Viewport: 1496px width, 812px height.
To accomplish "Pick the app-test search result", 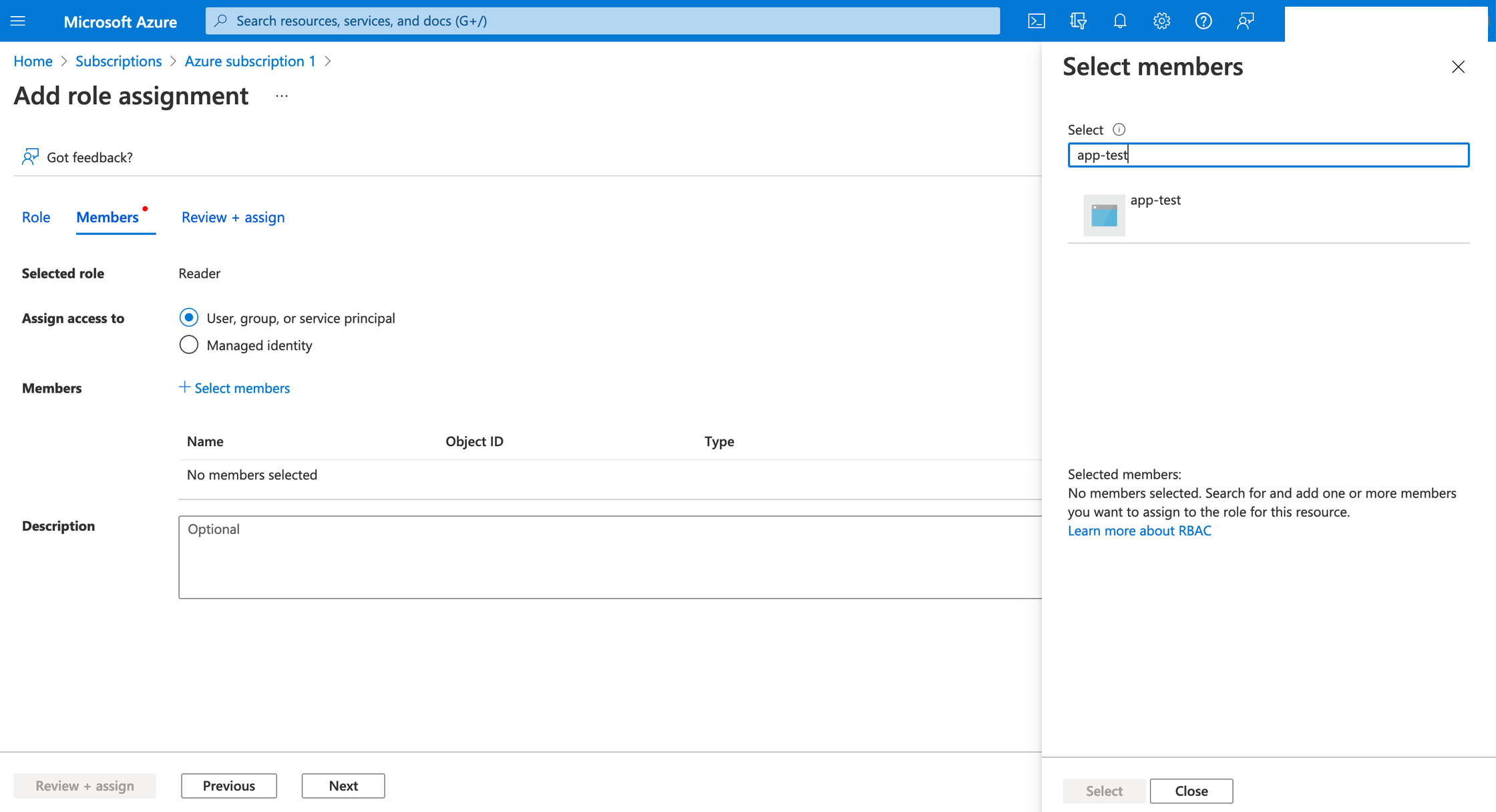I will [1268, 215].
